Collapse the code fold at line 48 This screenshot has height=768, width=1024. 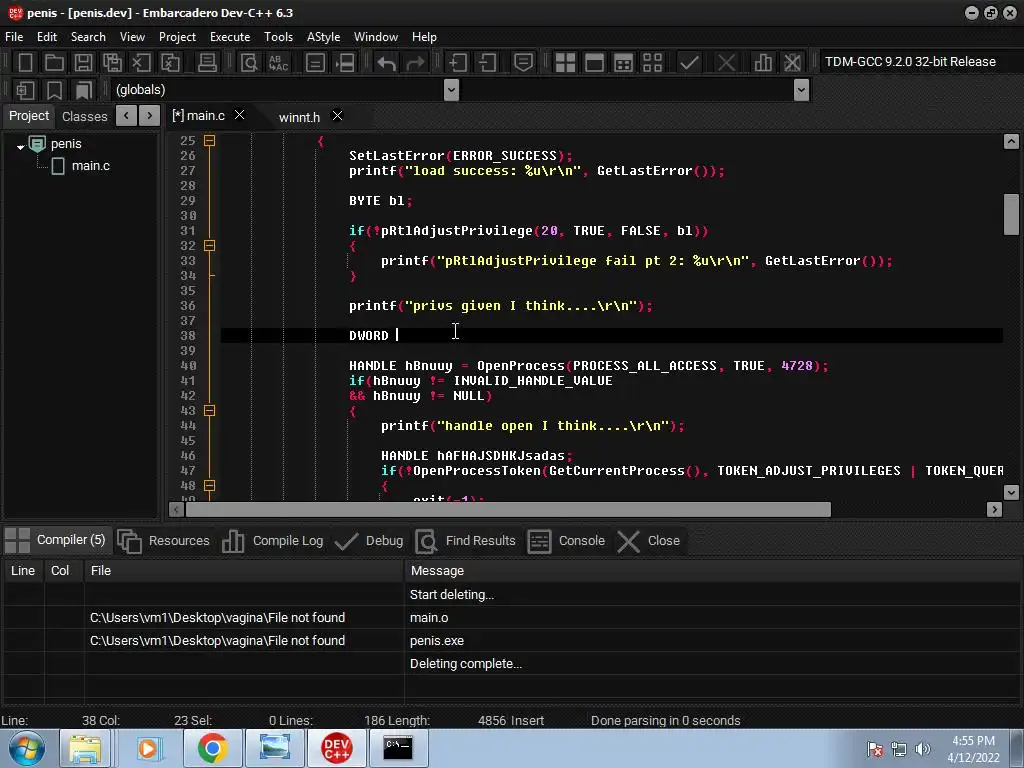click(x=209, y=486)
